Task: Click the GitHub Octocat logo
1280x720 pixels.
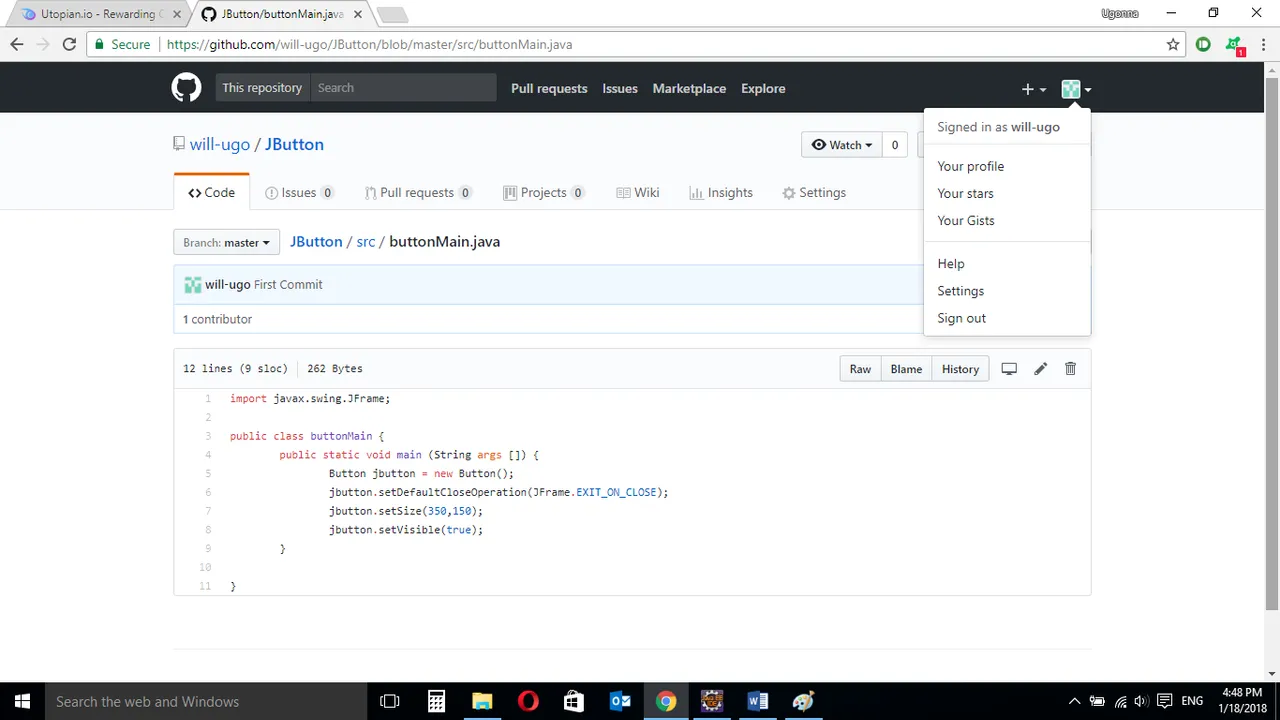Action: coord(186,88)
